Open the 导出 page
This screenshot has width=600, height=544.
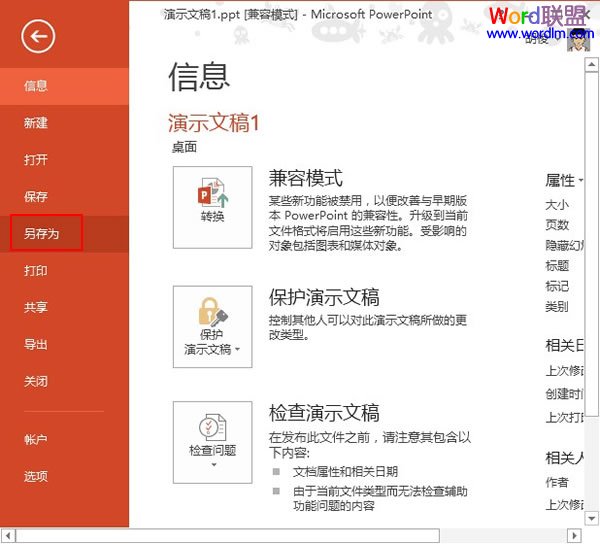coord(64,344)
